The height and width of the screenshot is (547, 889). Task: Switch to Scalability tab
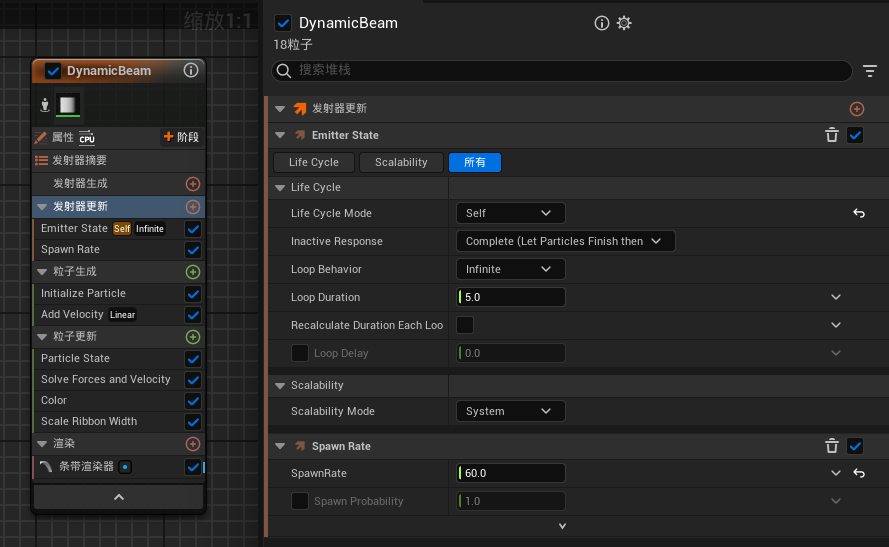click(401, 163)
